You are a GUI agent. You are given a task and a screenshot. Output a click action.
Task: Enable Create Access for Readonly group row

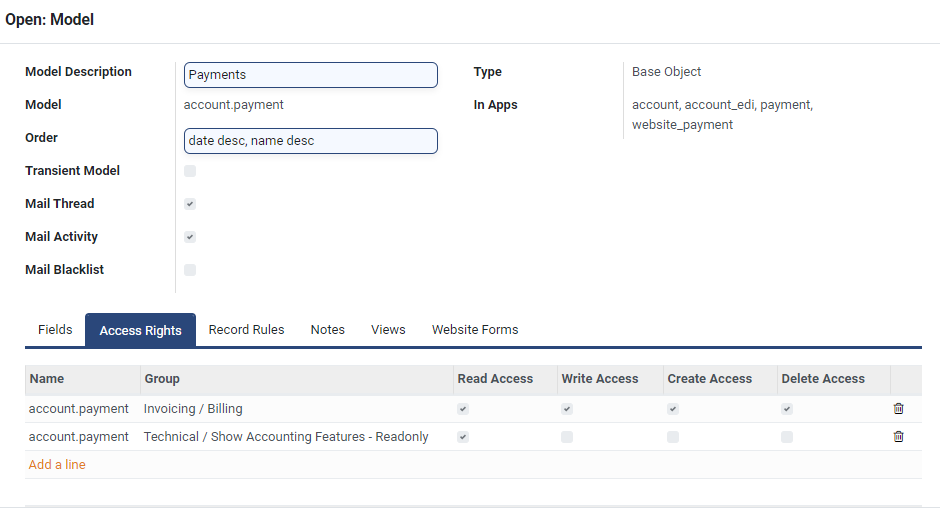[673, 437]
